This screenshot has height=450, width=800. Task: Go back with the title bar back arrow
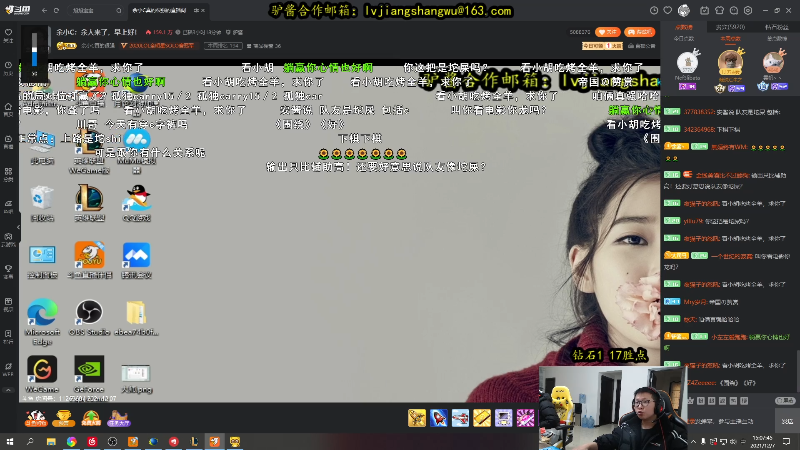coord(44,10)
